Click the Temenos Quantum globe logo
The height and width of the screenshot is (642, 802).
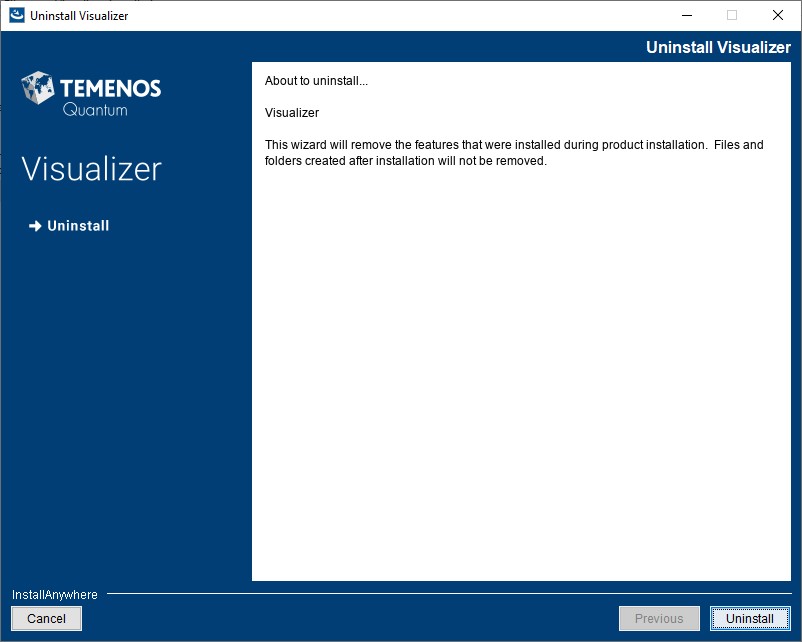click(x=37, y=87)
